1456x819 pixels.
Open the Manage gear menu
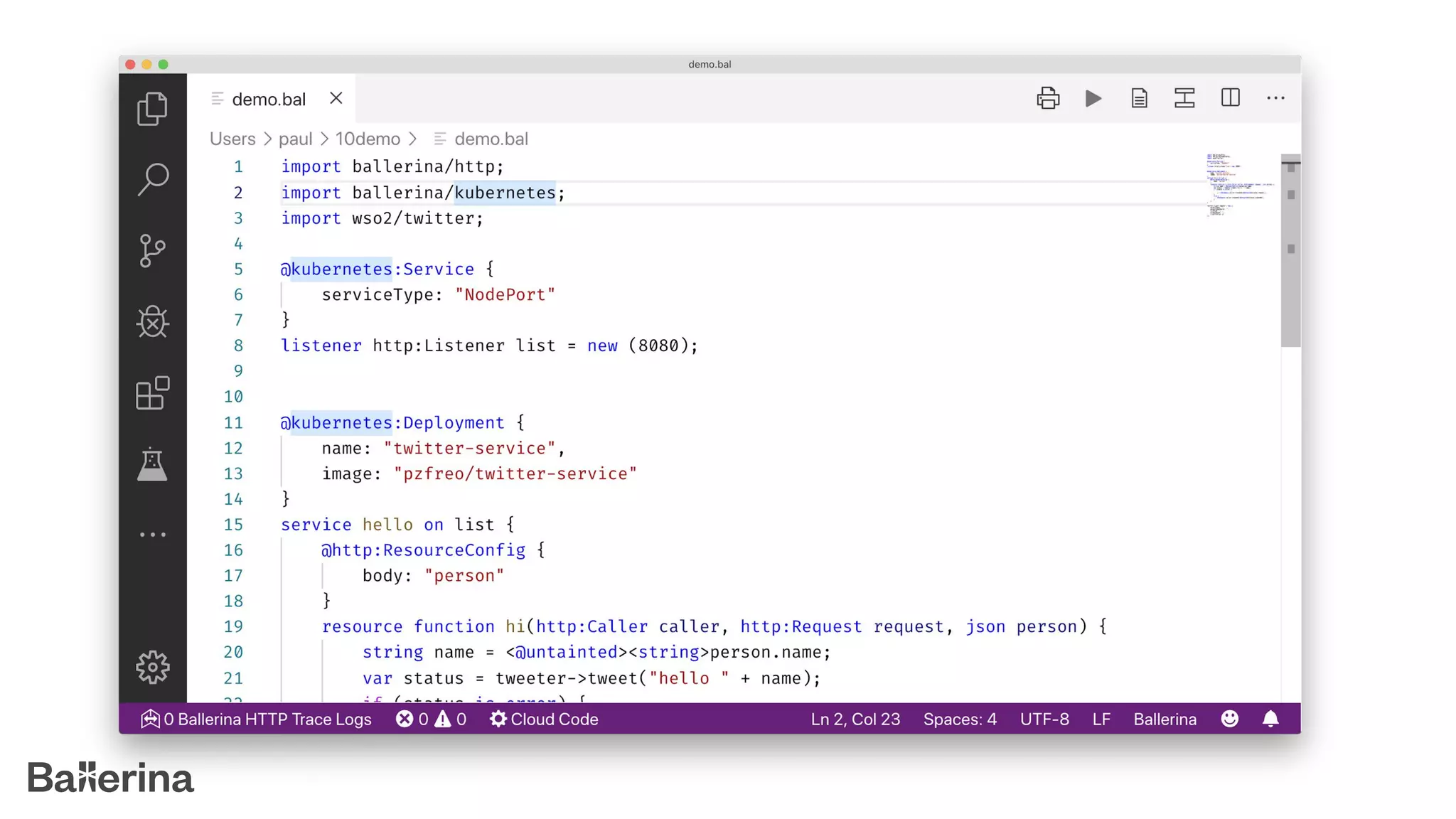[x=152, y=668]
